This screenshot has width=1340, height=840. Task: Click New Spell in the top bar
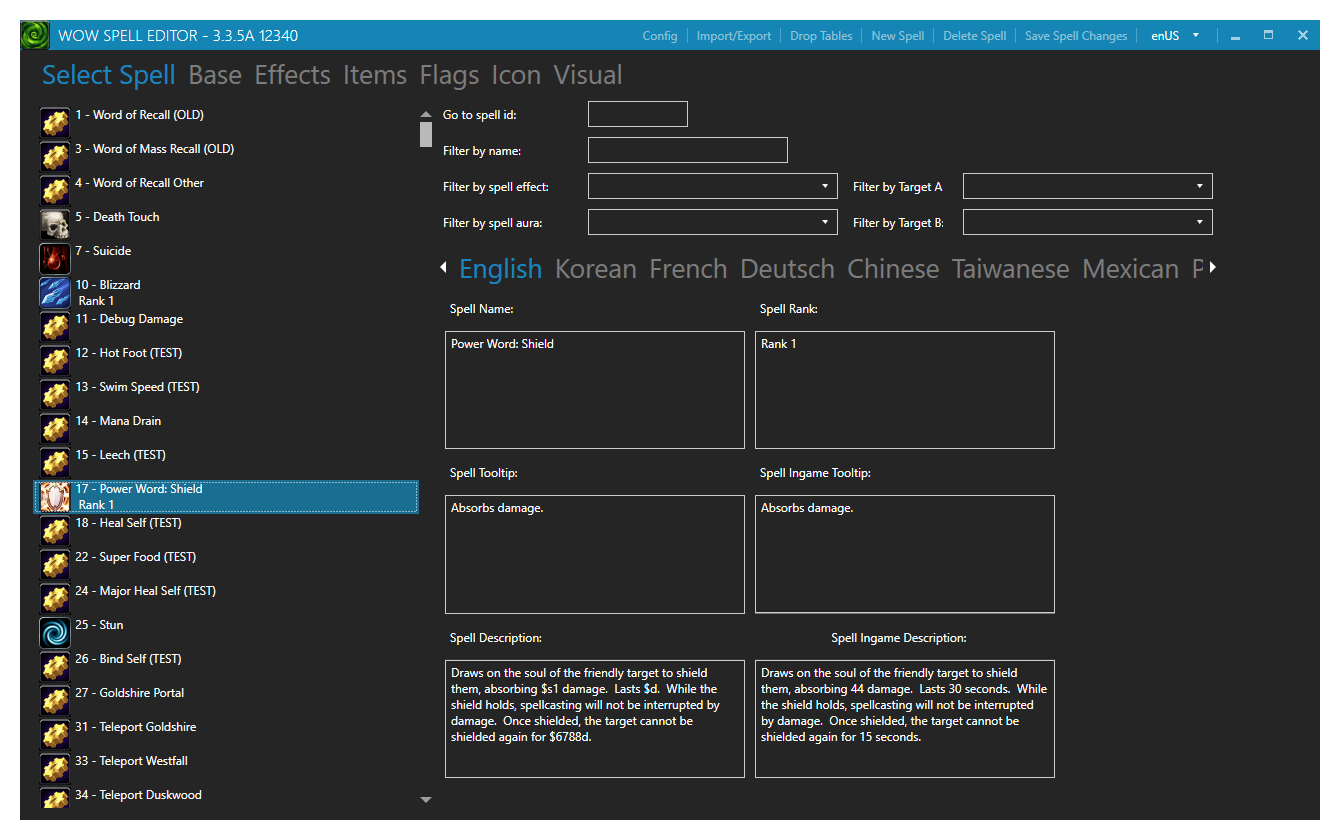click(897, 34)
